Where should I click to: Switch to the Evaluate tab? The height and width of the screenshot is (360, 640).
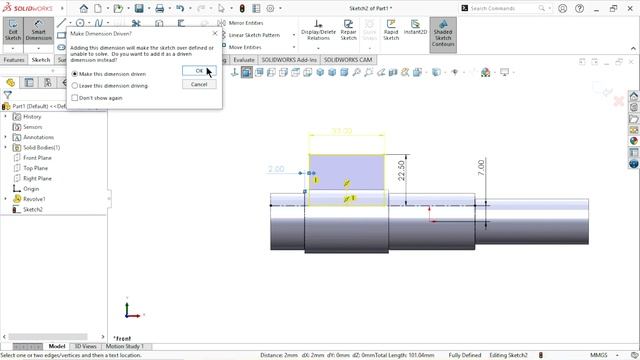244,60
